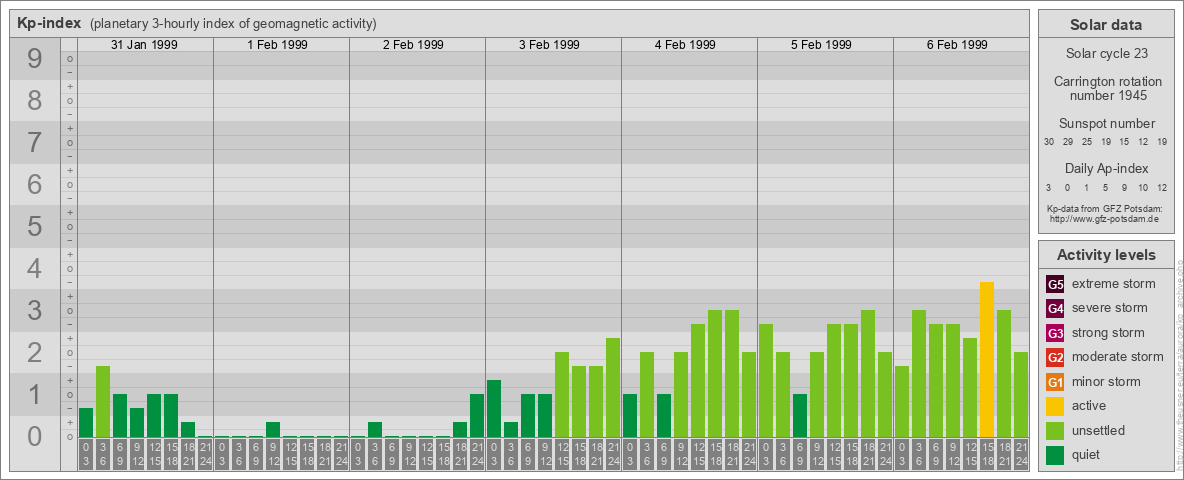Click the 18-21 bar on 5 Feb 1999
The image size is (1184, 480).
click(868, 374)
